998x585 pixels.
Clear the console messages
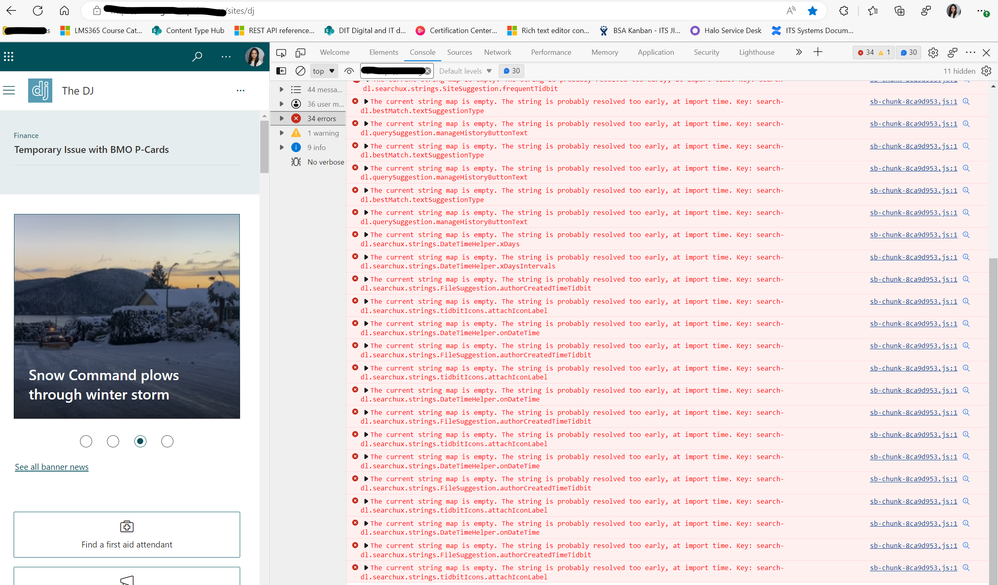(x=299, y=71)
